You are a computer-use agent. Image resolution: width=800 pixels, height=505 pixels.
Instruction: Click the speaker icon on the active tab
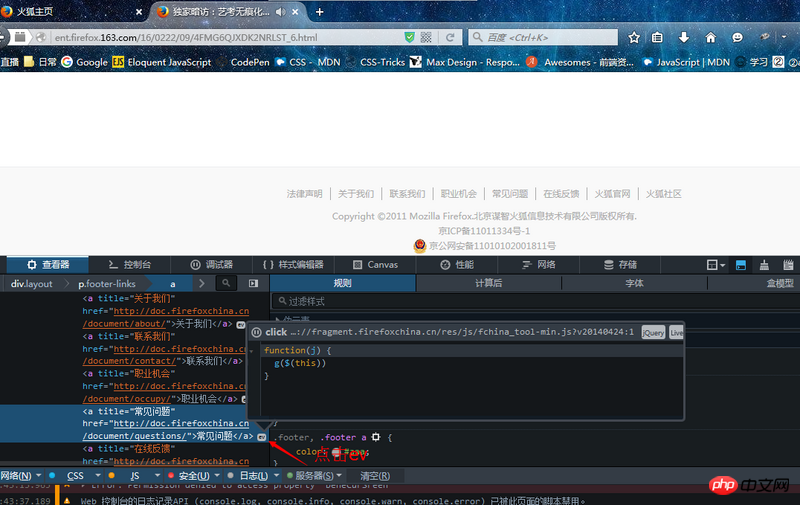point(280,12)
